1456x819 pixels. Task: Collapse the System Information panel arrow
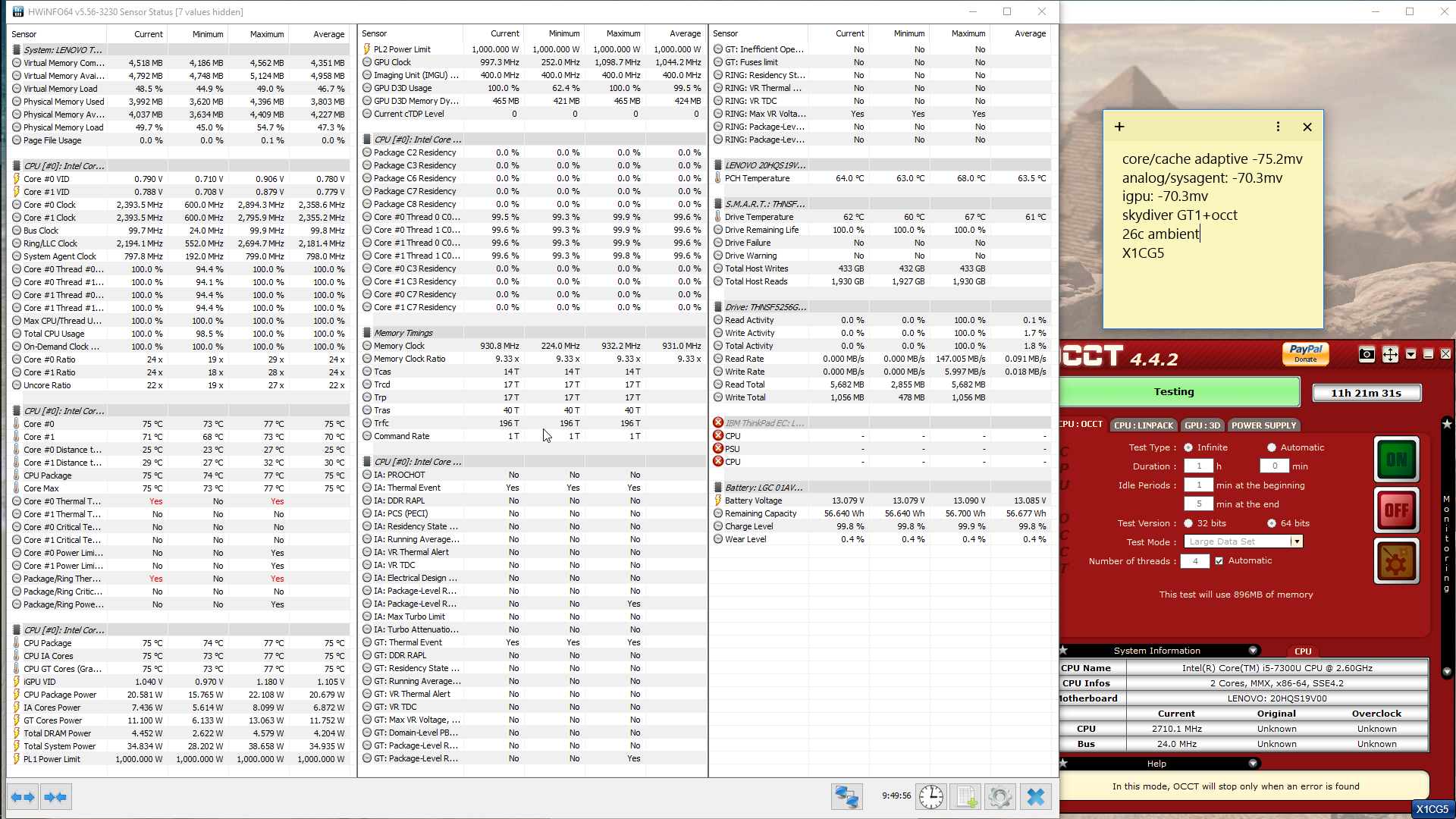click(x=1253, y=651)
